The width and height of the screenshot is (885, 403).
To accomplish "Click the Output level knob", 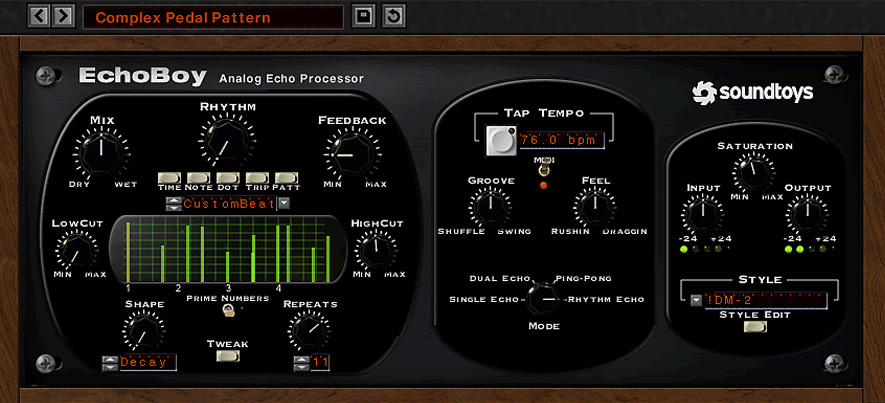I will click(x=807, y=215).
